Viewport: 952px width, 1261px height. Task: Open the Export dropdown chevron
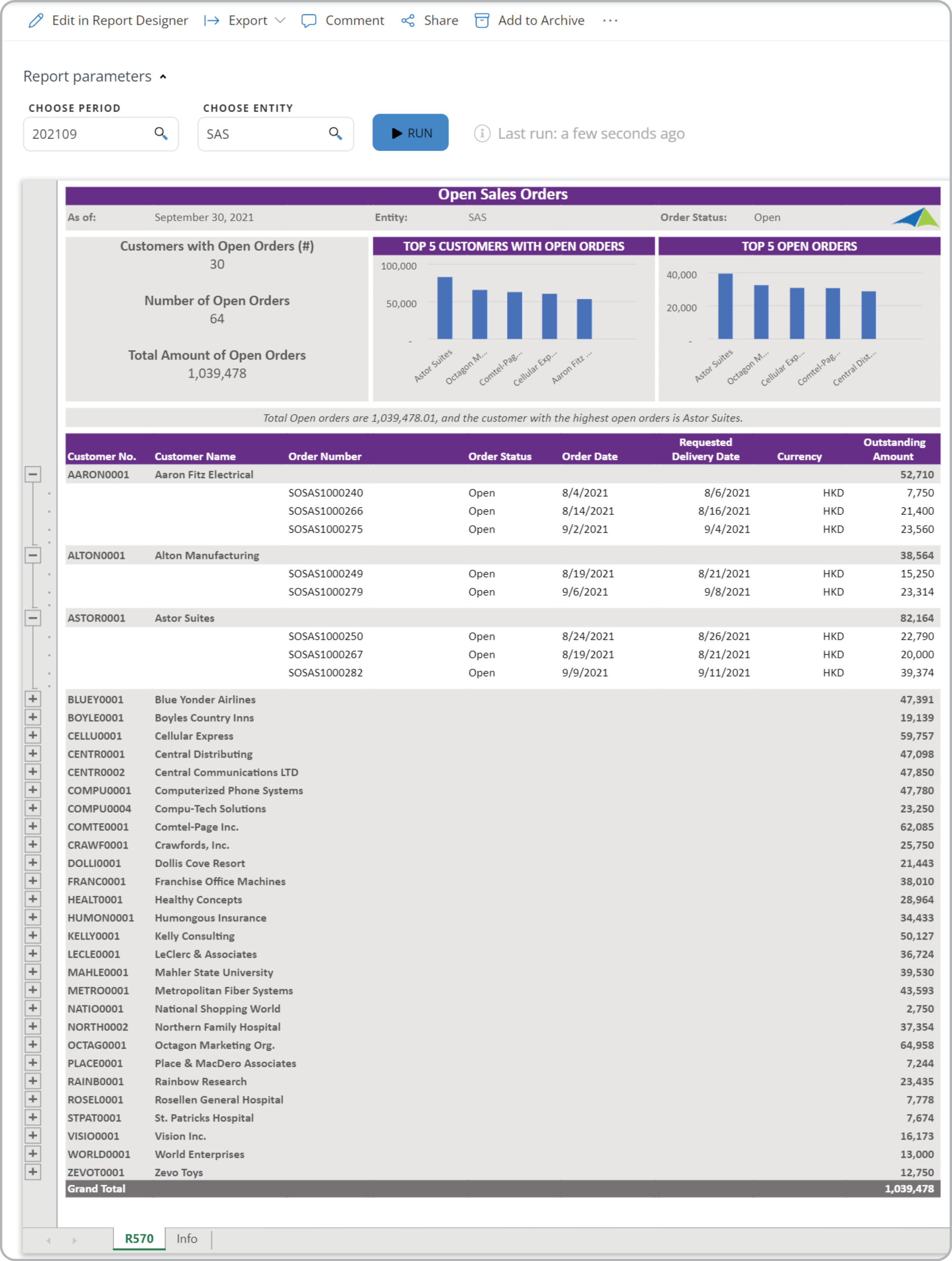point(280,21)
